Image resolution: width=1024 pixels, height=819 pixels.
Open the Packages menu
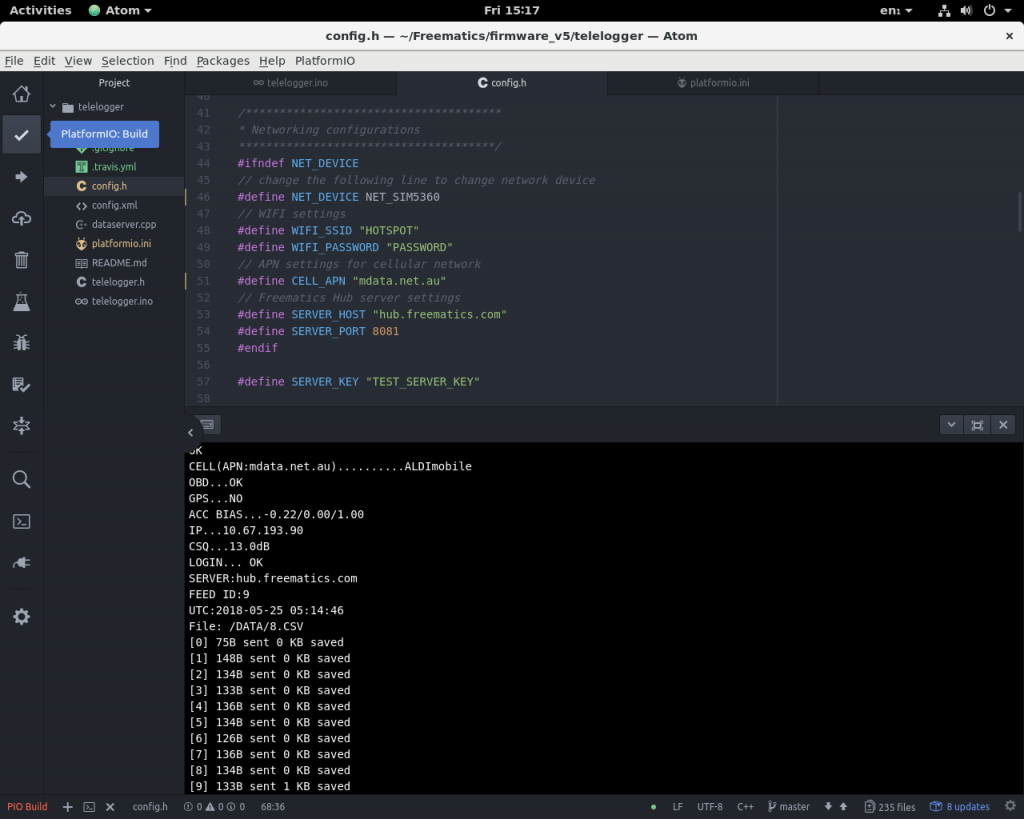[x=222, y=60]
